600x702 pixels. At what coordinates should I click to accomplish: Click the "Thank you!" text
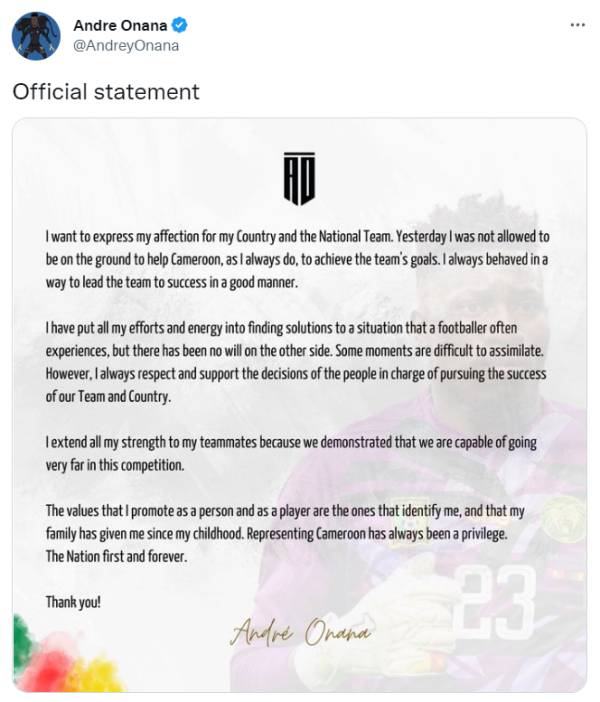click(x=73, y=601)
